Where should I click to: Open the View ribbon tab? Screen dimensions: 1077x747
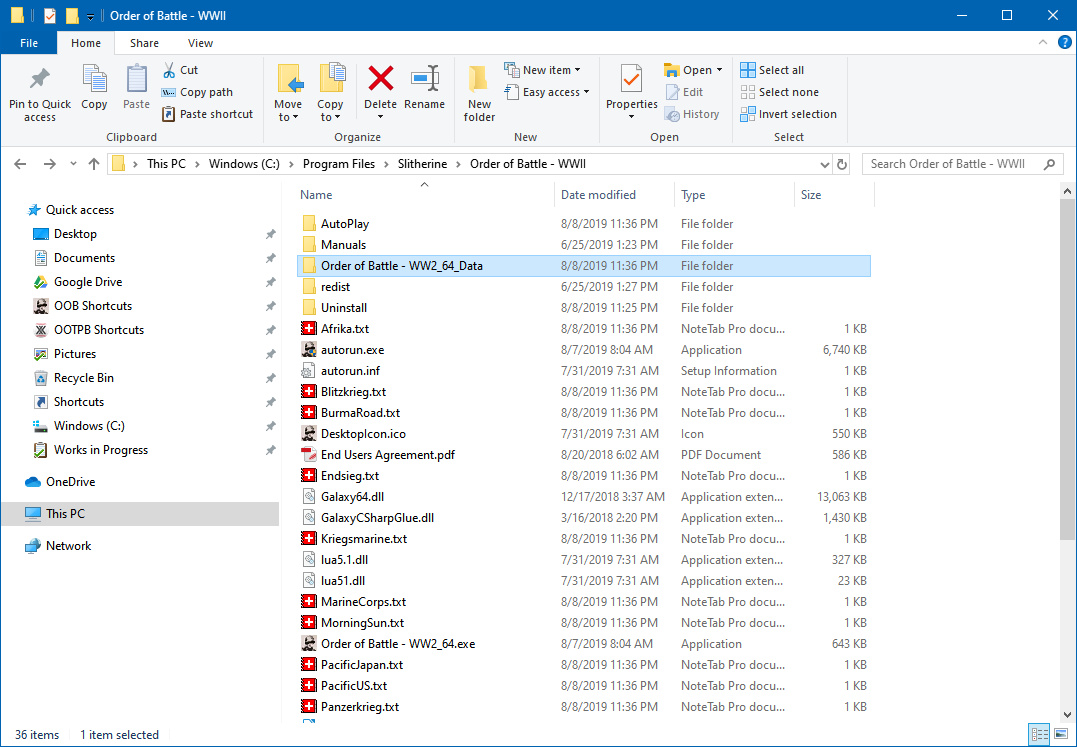click(x=200, y=43)
